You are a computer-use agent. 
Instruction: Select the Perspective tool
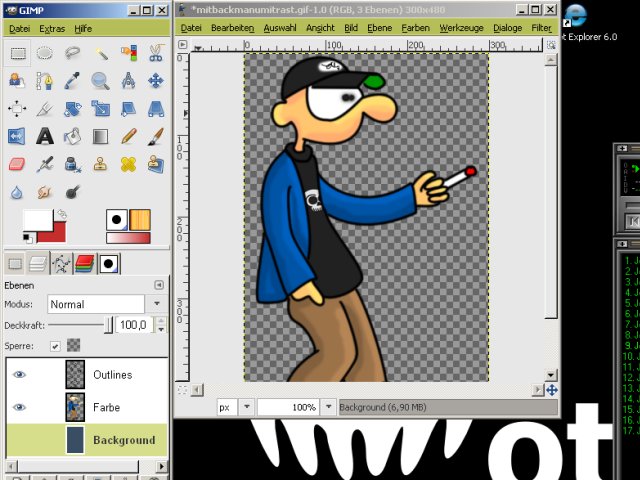[156, 109]
